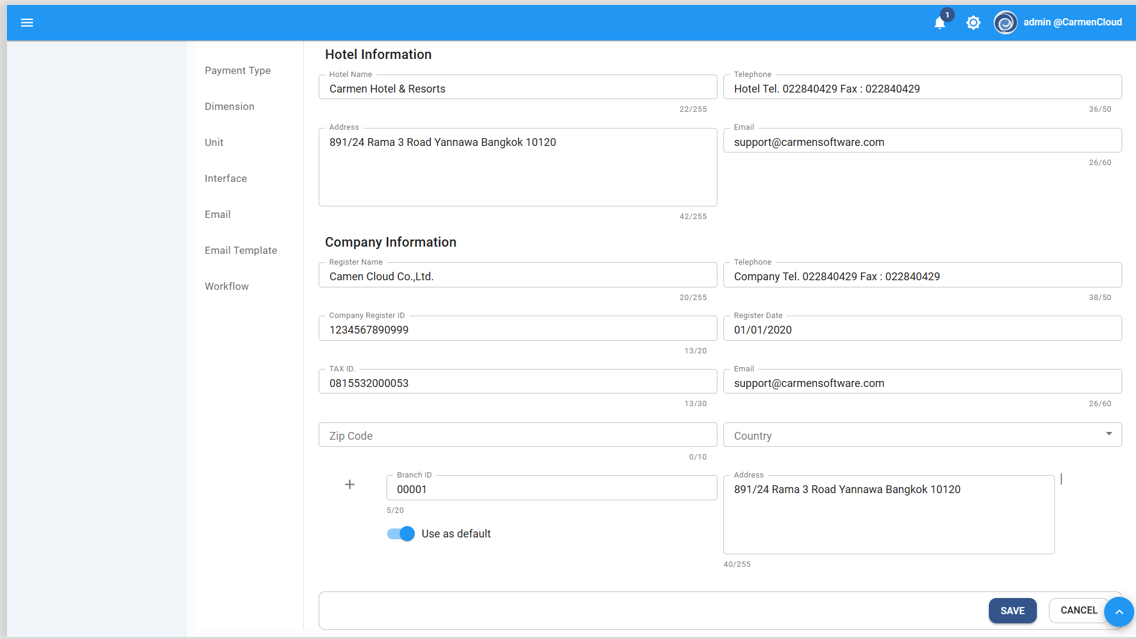Select Email Template in side menu
1137x639 pixels.
click(x=241, y=251)
